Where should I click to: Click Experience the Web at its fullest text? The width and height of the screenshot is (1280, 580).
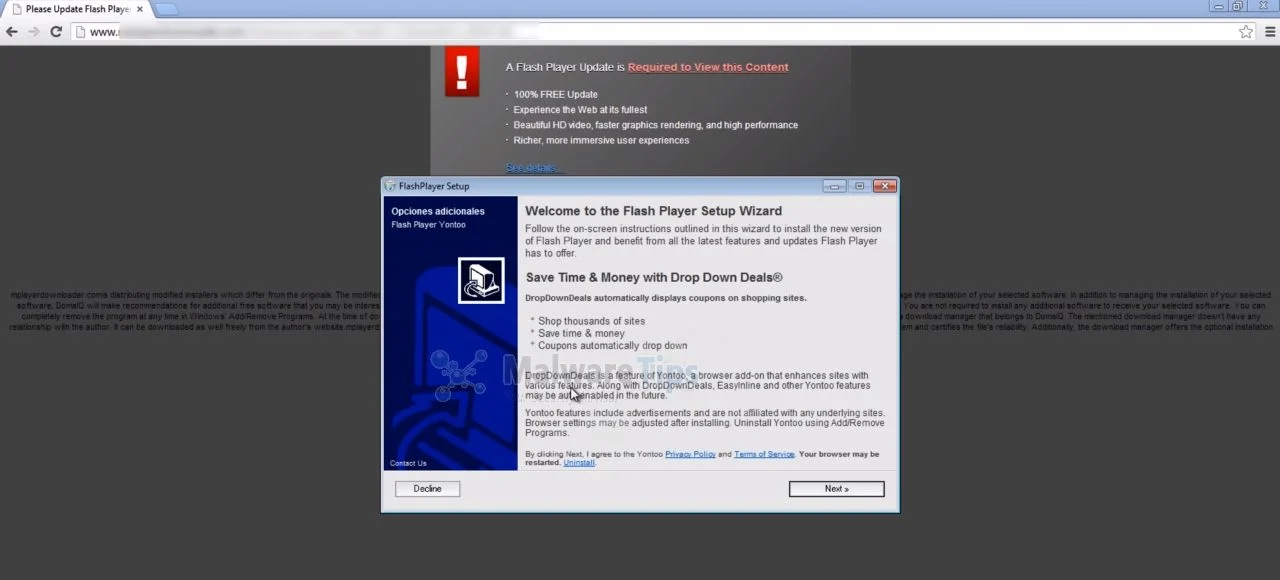coord(580,110)
